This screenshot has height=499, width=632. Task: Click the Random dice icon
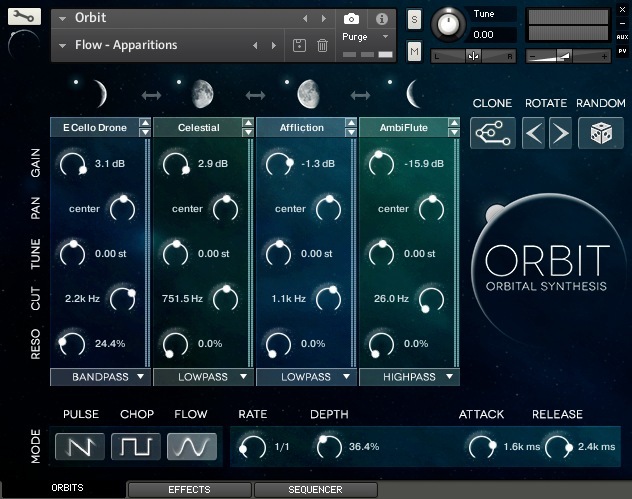pyautogui.click(x=600, y=132)
